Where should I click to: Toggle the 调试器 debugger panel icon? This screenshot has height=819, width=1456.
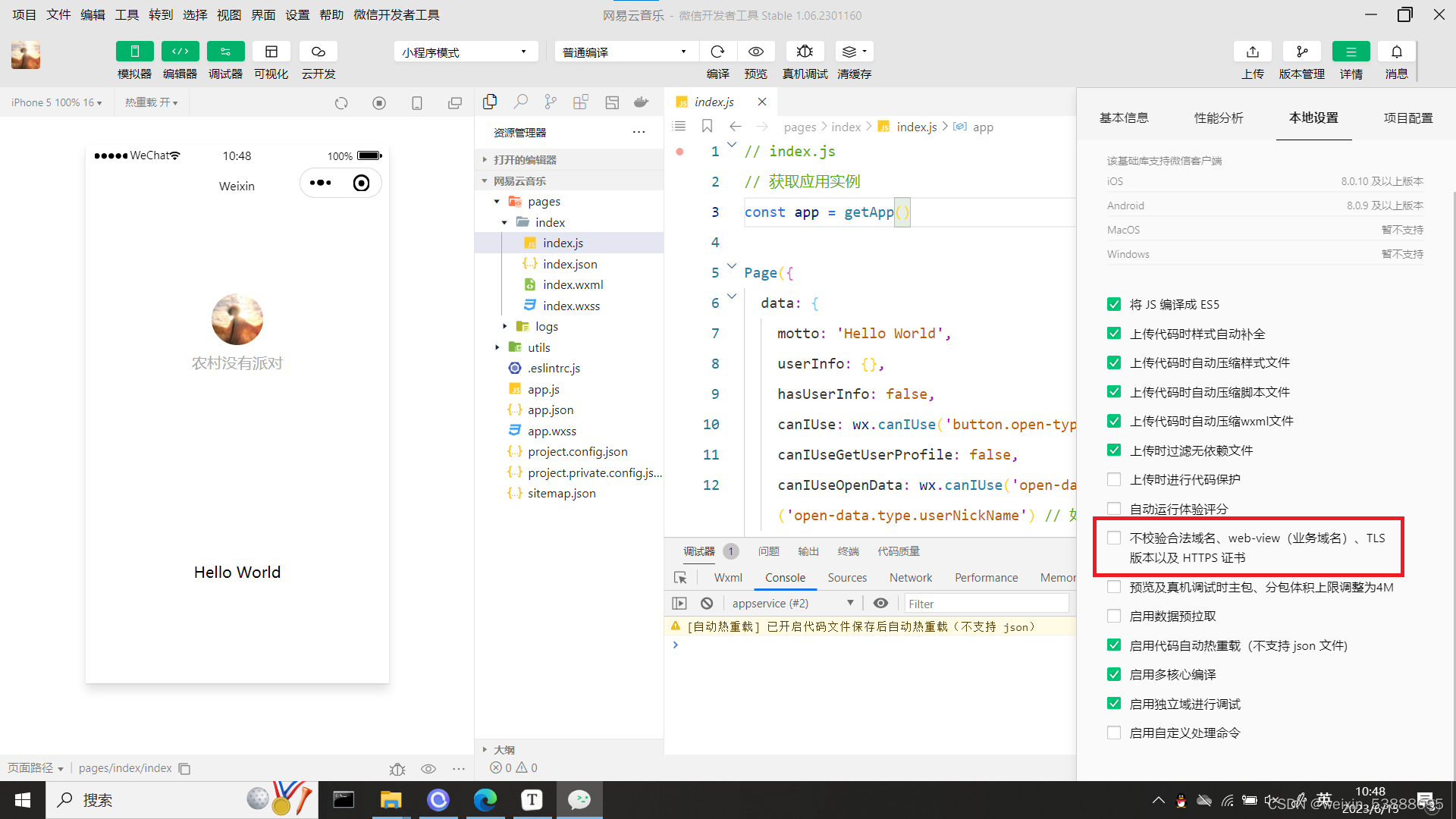[x=225, y=52]
